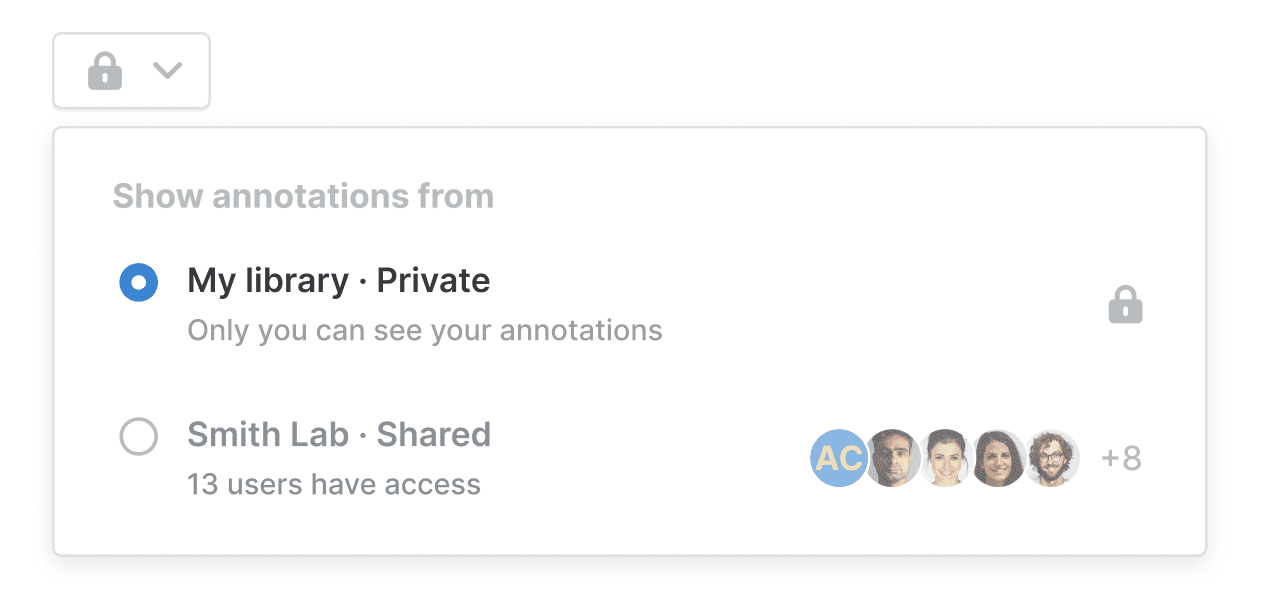Click the curly-haired man with glasses avatar
Image resolution: width=1278 pixels, height=608 pixels.
point(1053,458)
